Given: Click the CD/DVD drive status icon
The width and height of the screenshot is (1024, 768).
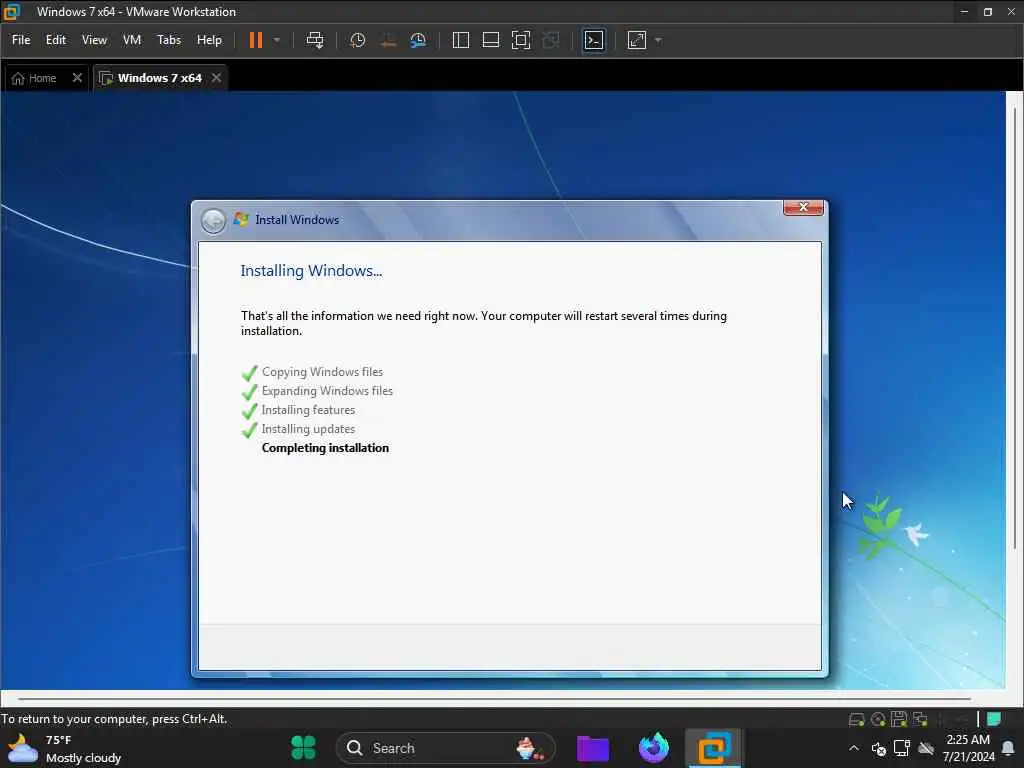Looking at the screenshot, I should click(x=878, y=720).
